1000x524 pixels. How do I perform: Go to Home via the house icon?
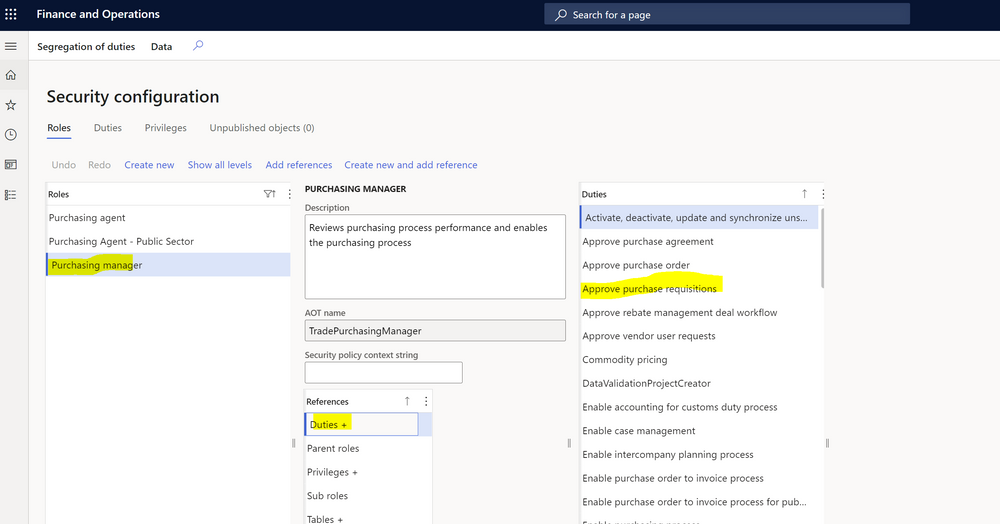pos(11,75)
